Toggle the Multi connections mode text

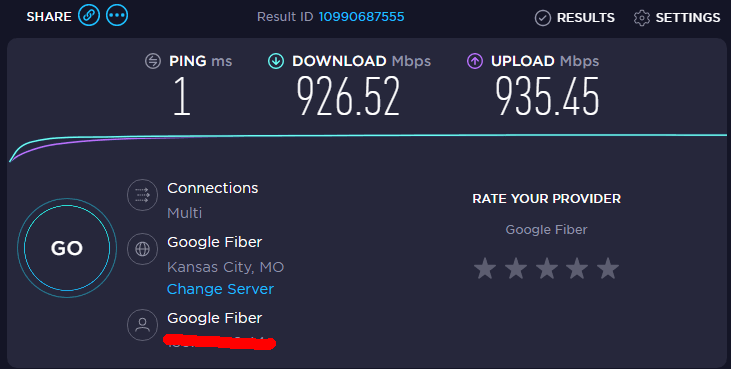pyautogui.click(x=185, y=213)
